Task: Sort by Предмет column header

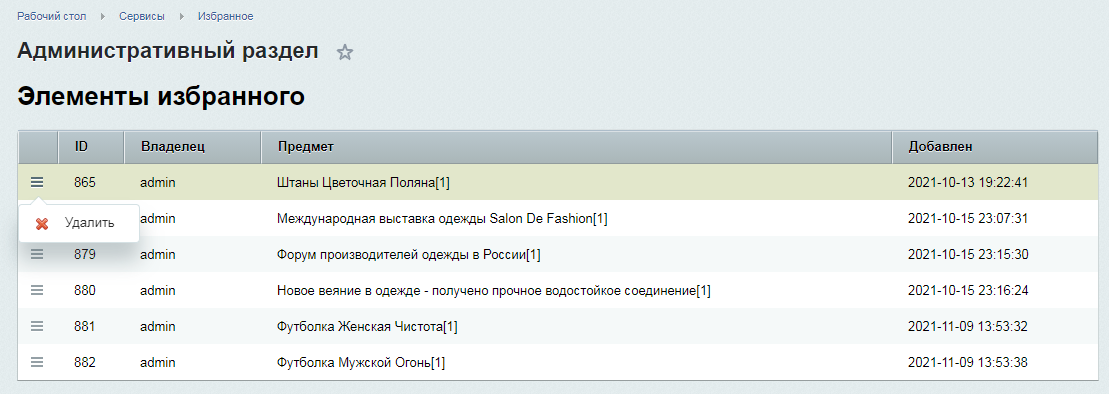Action: pyautogui.click(x=576, y=147)
